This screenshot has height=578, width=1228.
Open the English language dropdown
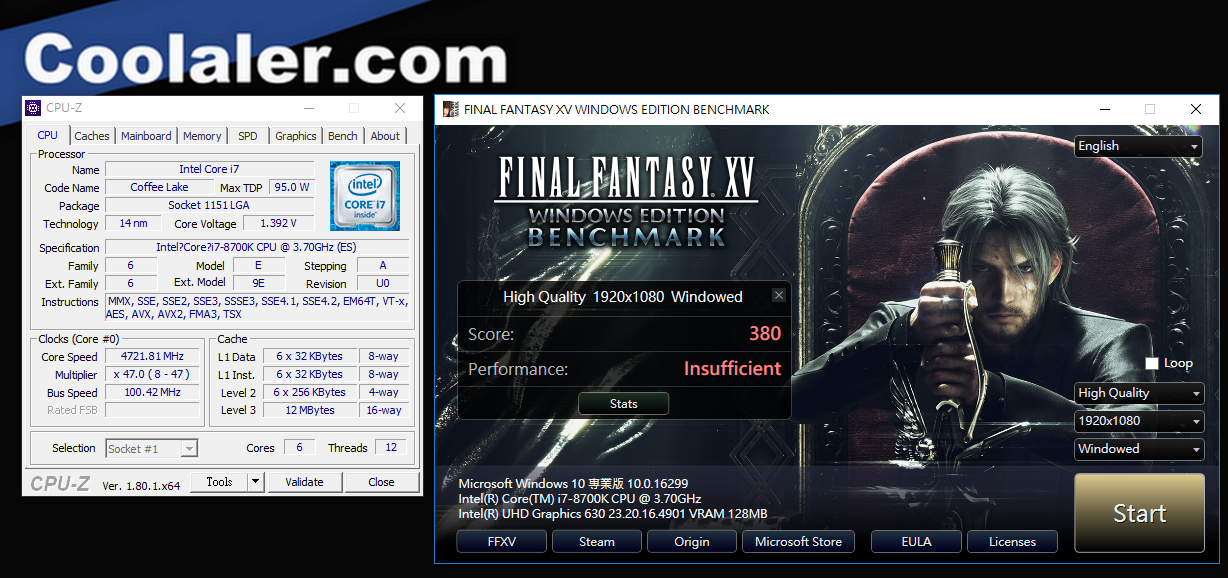tap(1139, 146)
